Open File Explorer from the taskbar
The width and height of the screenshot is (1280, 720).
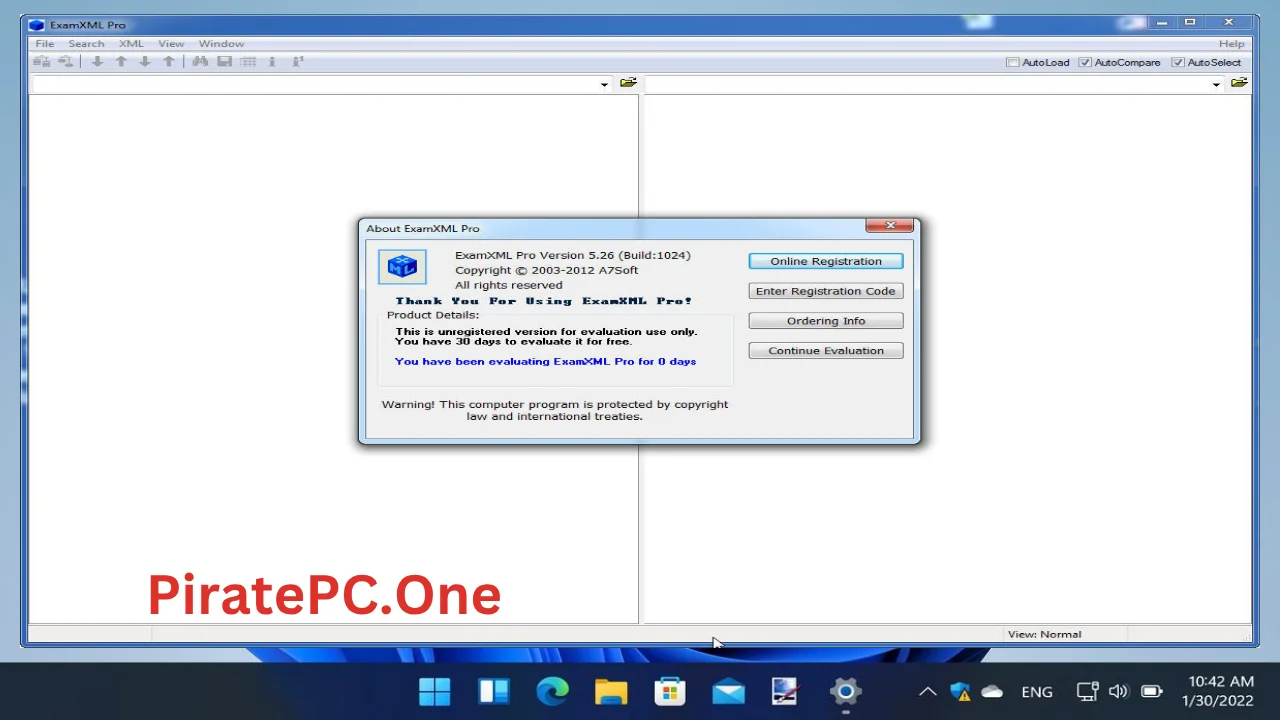[611, 691]
